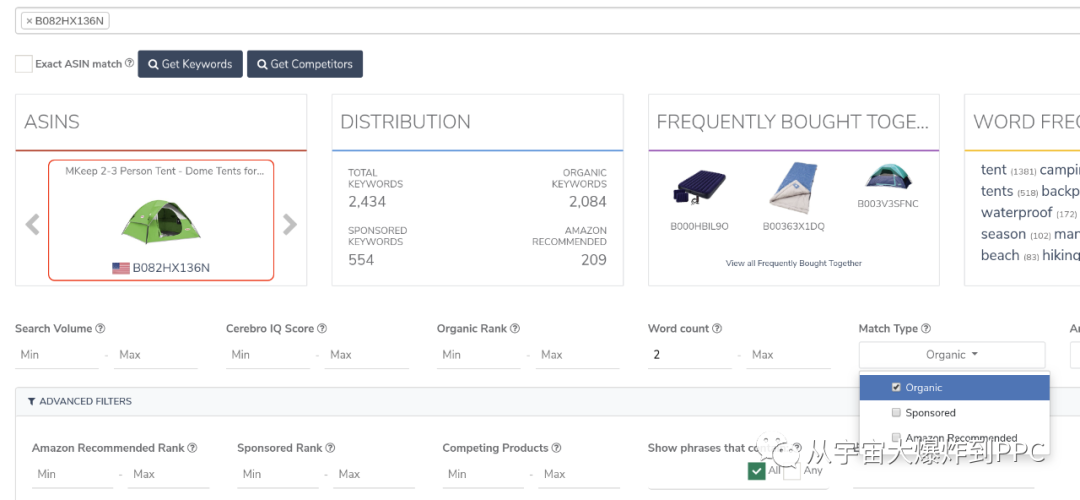Go to next ASIN with right arrow
Viewport: 1080px width, 500px height.
click(x=290, y=224)
